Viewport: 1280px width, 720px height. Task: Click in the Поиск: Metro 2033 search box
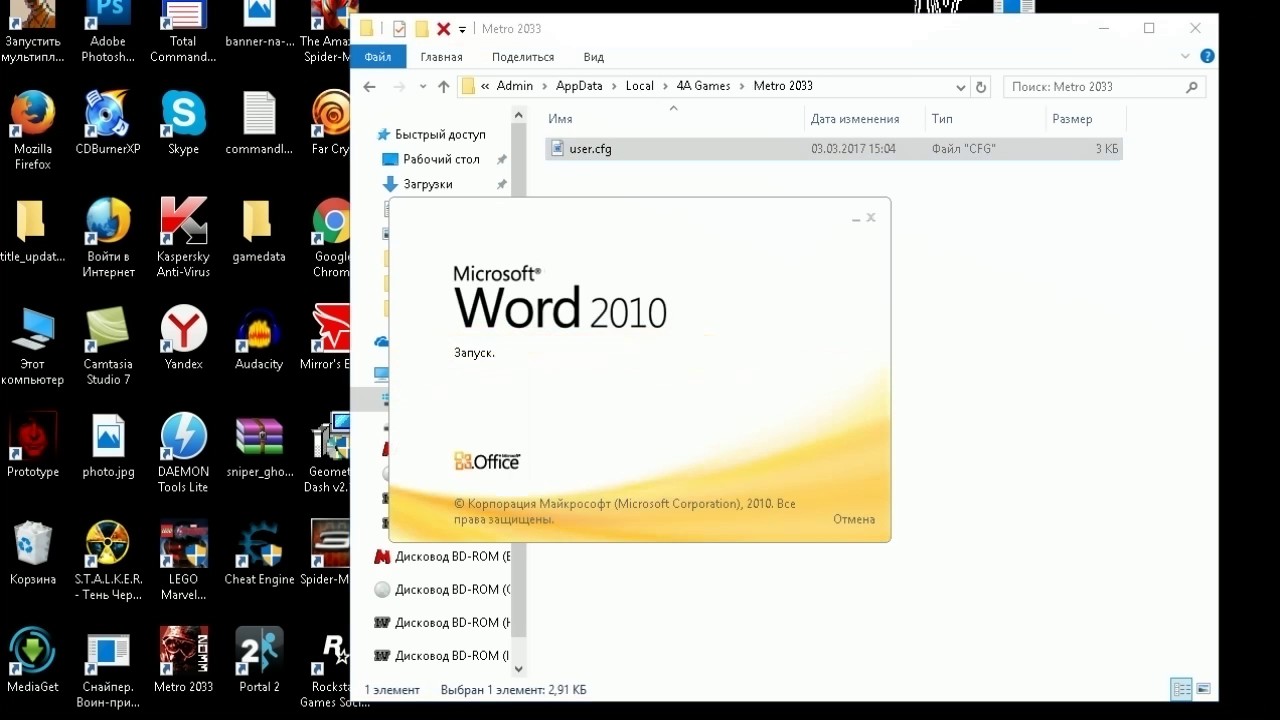[x=1104, y=87]
